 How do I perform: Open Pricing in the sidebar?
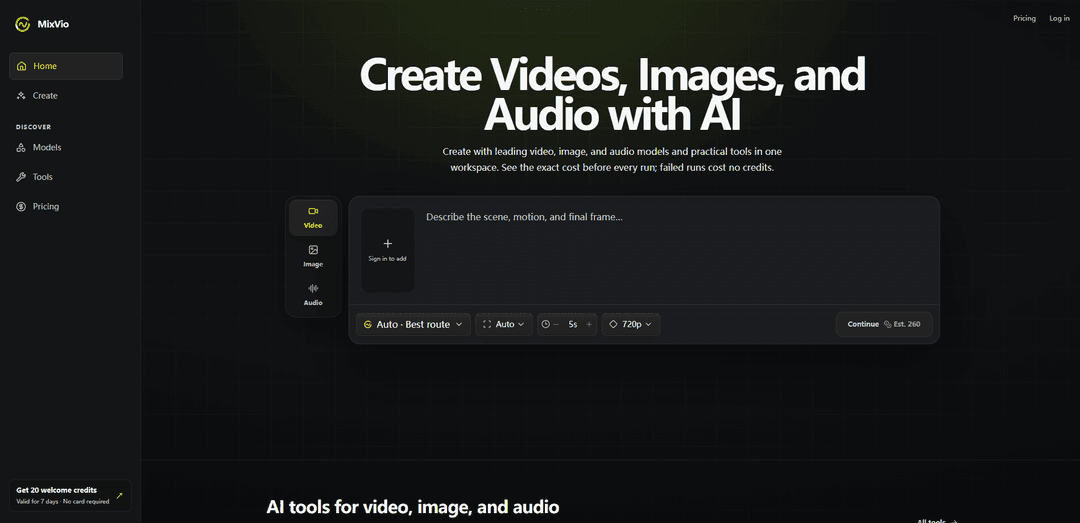(66, 207)
